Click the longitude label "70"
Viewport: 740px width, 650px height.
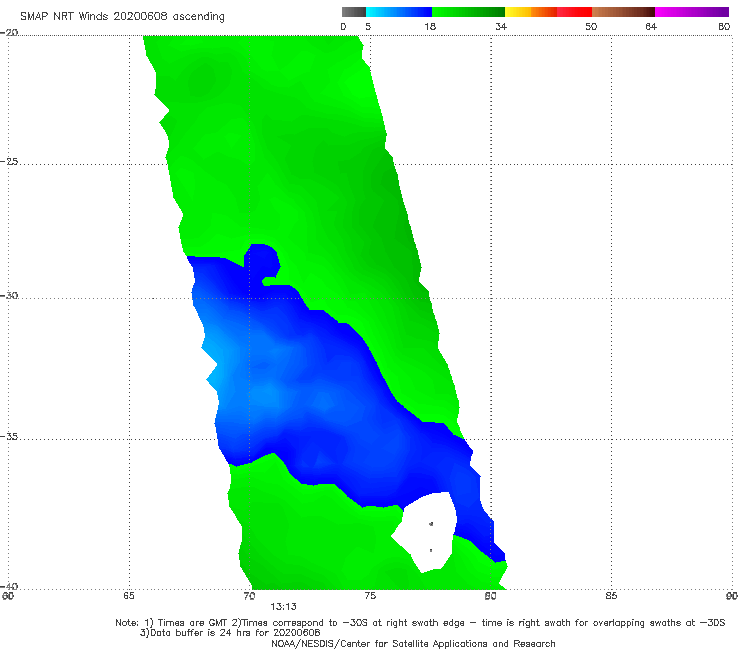click(x=249, y=596)
